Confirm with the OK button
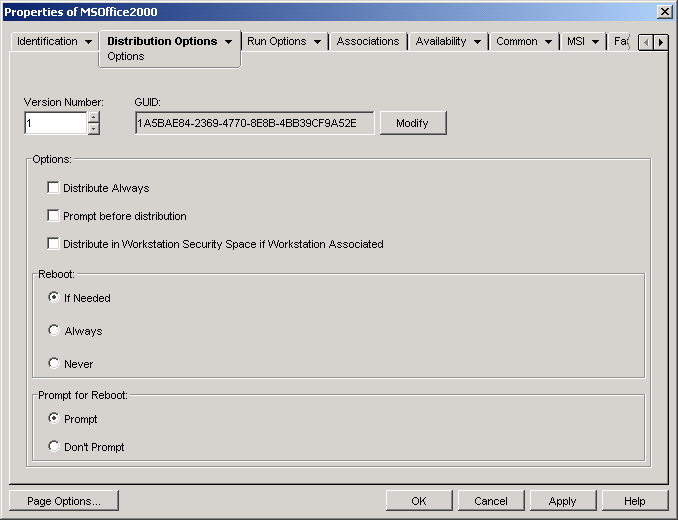Screen dimensions: 678x520 click(419, 501)
